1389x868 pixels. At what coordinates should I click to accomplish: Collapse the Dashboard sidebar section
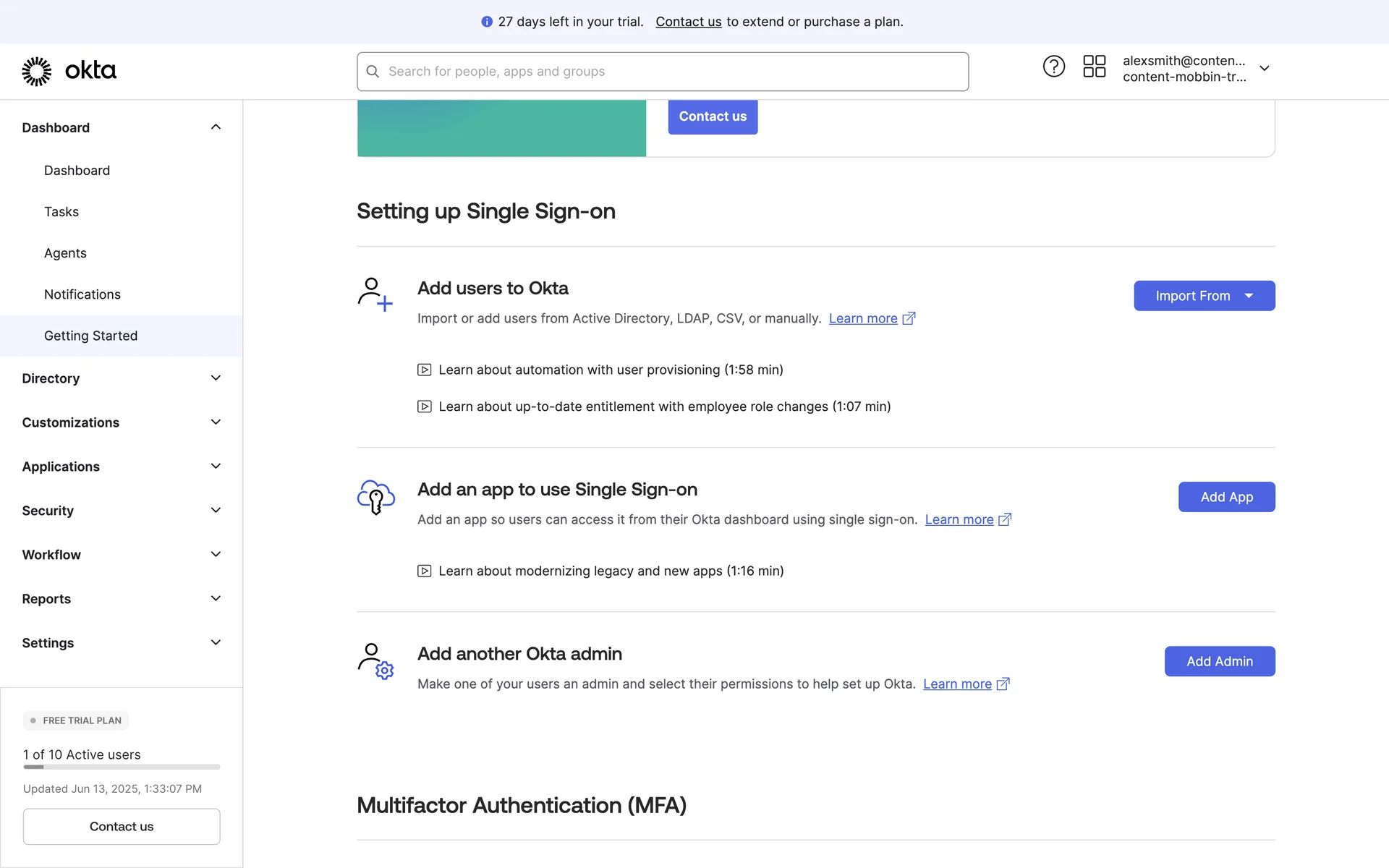click(215, 127)
